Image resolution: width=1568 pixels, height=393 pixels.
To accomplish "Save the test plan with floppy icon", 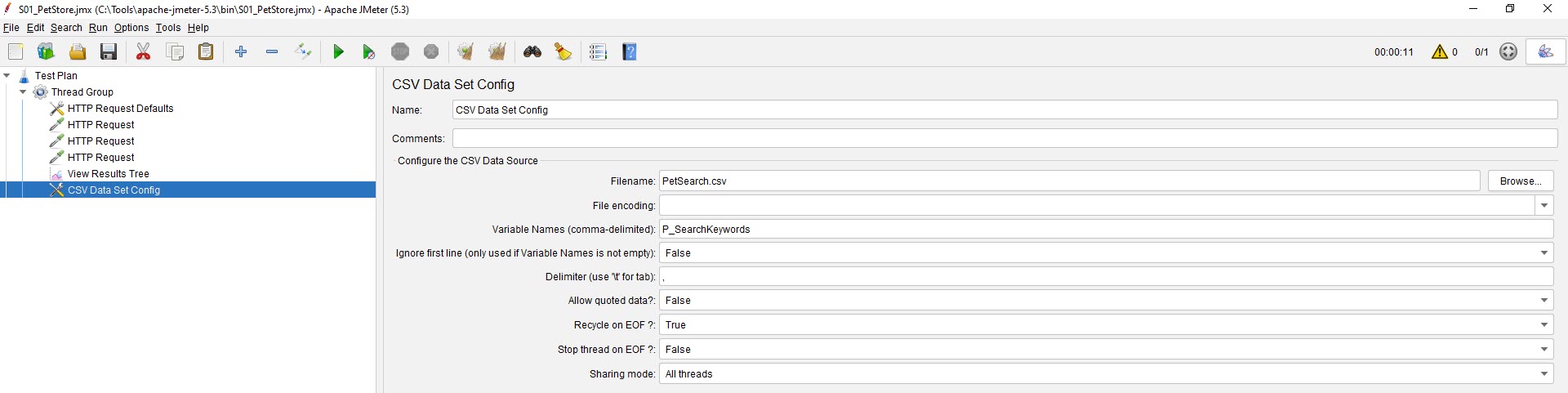I will 109,51.
